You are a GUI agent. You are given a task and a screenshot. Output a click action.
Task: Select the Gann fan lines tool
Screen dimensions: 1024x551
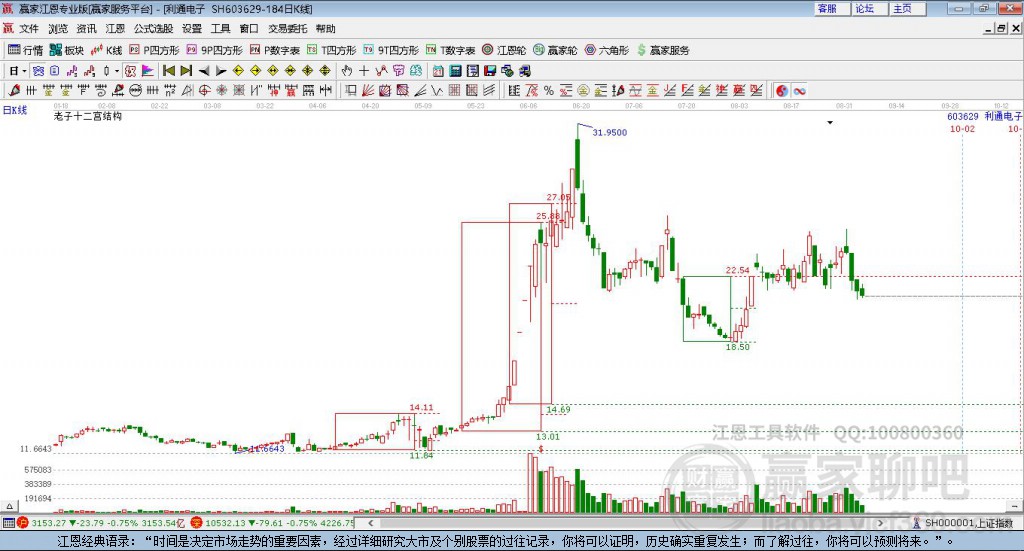(368, 90)
